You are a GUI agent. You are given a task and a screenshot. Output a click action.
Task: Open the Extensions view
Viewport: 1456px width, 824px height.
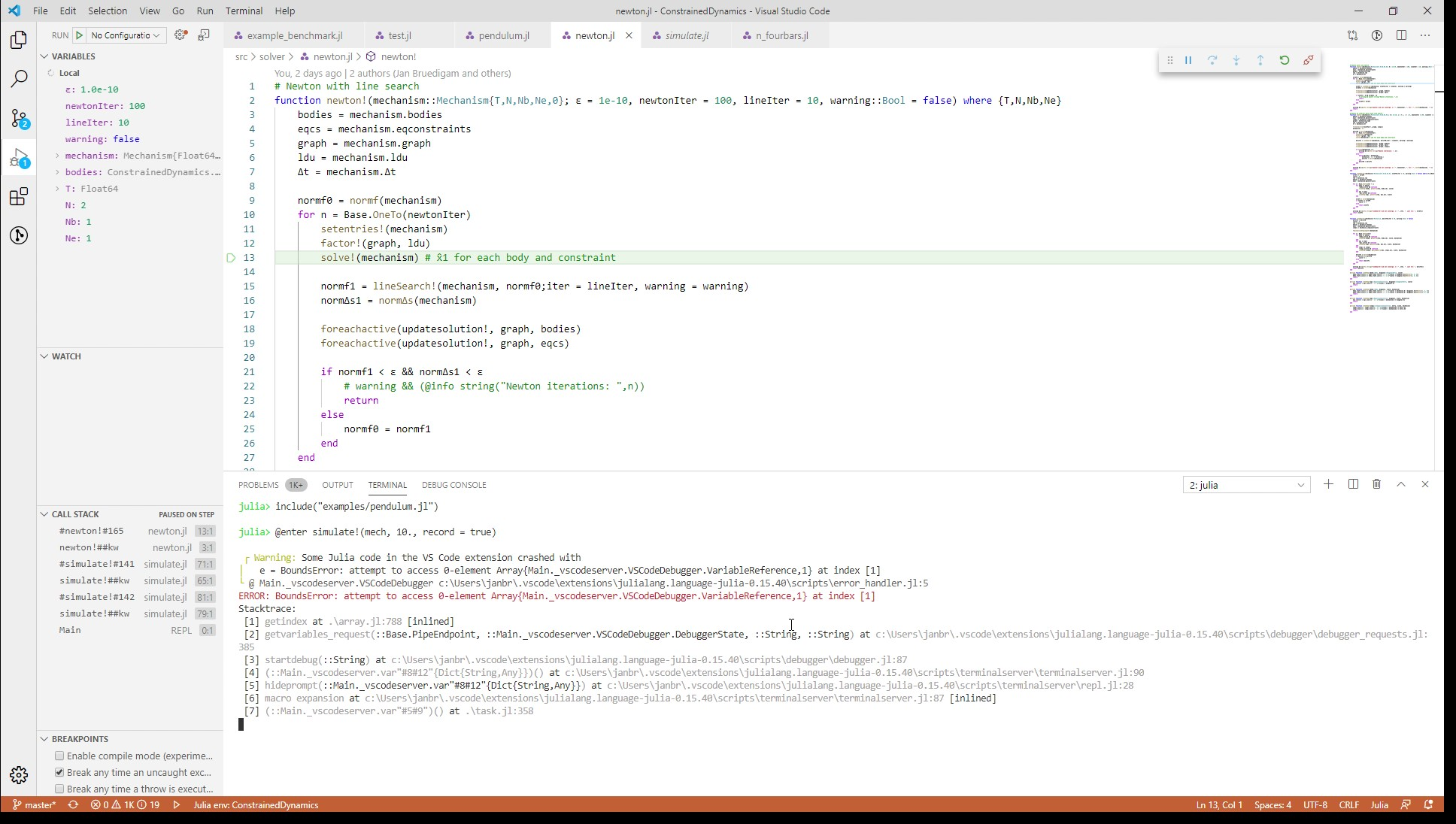click(18, 196)
